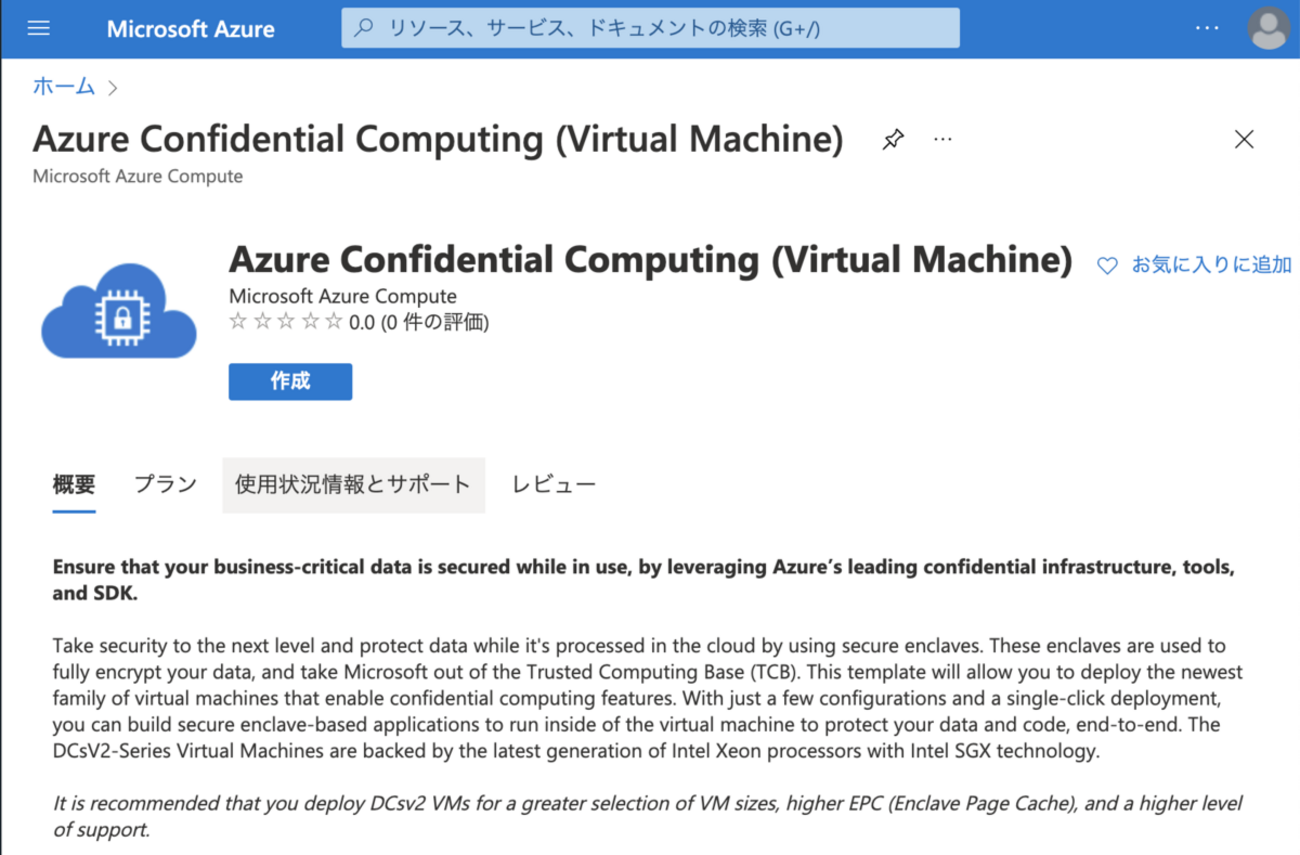Go to ホーム breadcrumb link
Screen dimensions: 1300x855
[64, 86]
